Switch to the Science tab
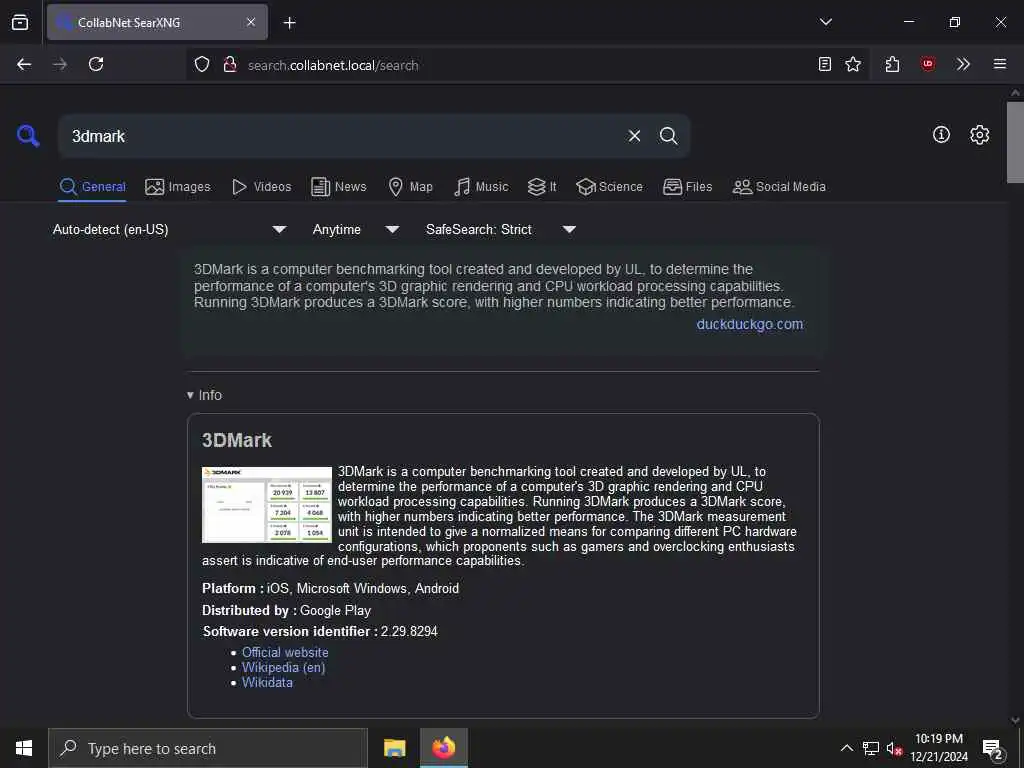The width and height of the screenshot is (1024, 768). click(x=609, y=187)
